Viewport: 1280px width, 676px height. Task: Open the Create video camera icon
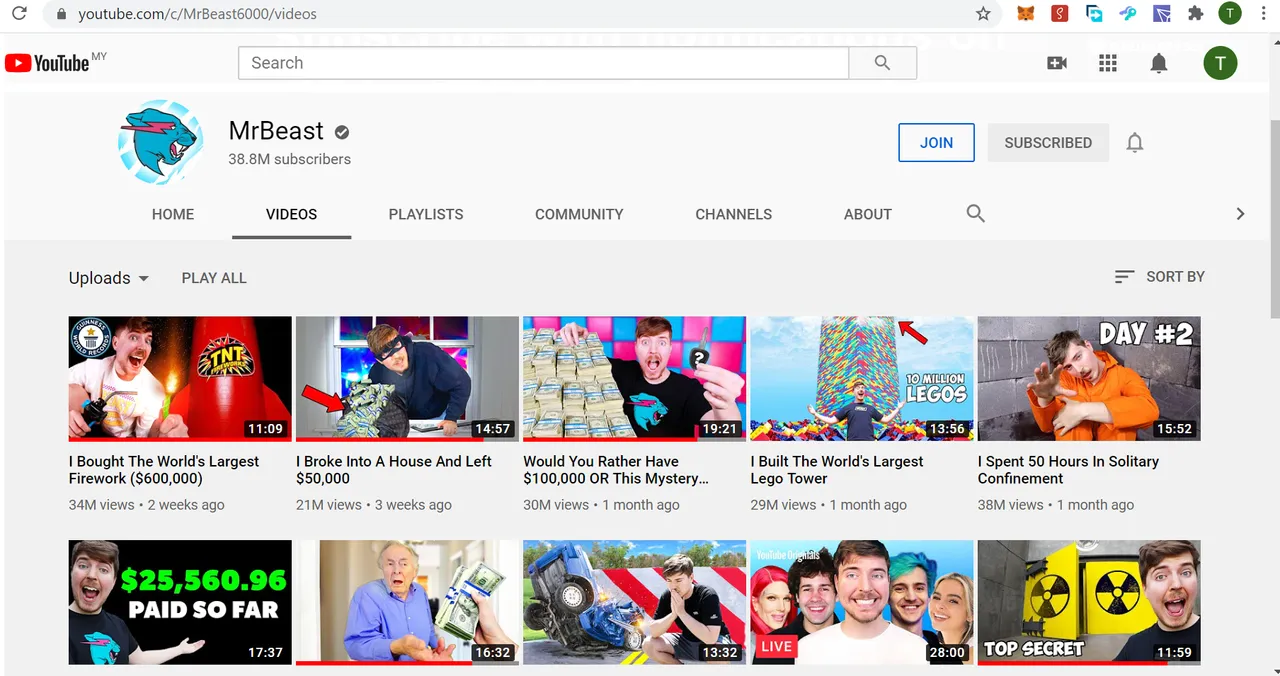(1057, 63)
